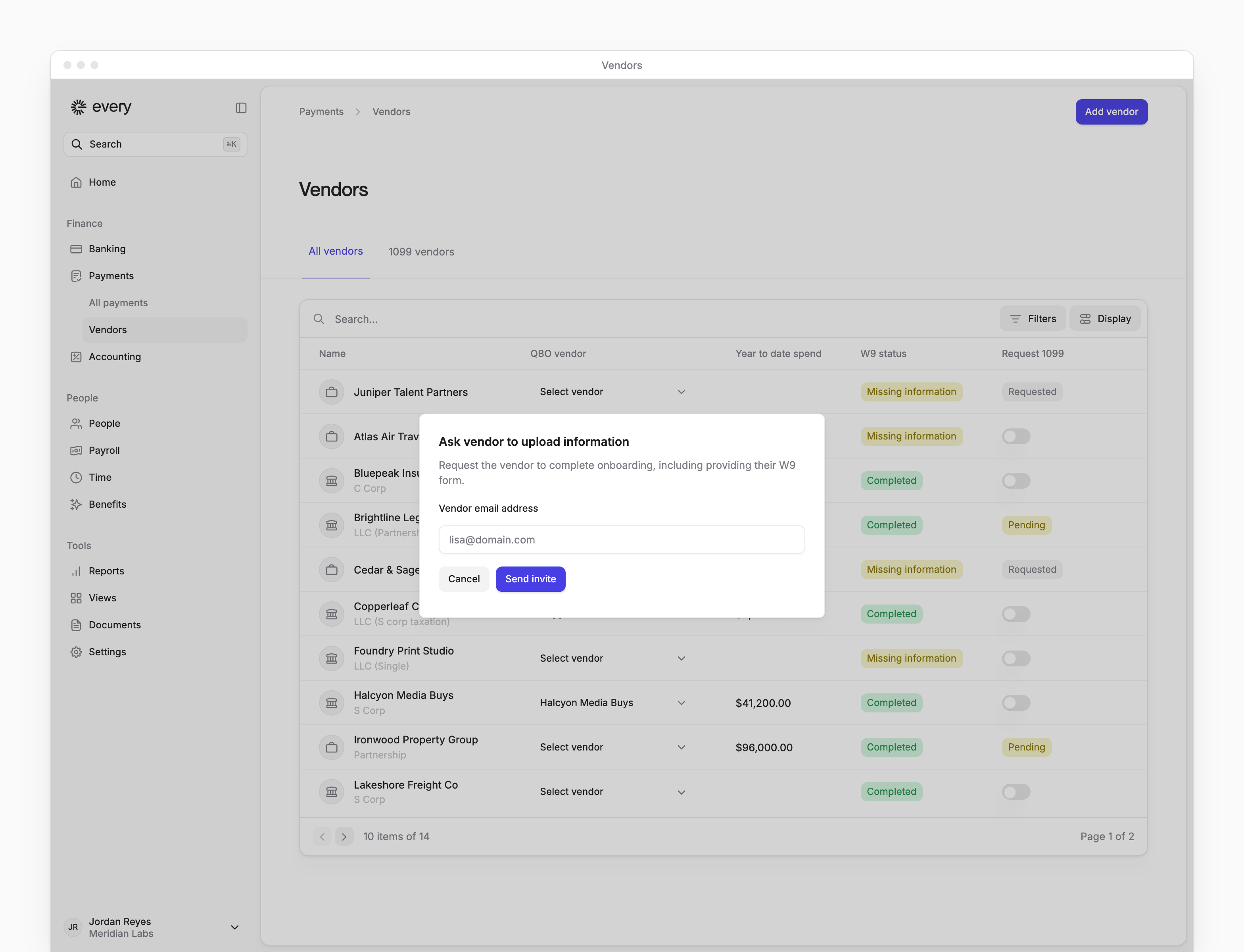Click the Banking card icon
Viewport: 1244px width, 952px height.
coord(76,249)
